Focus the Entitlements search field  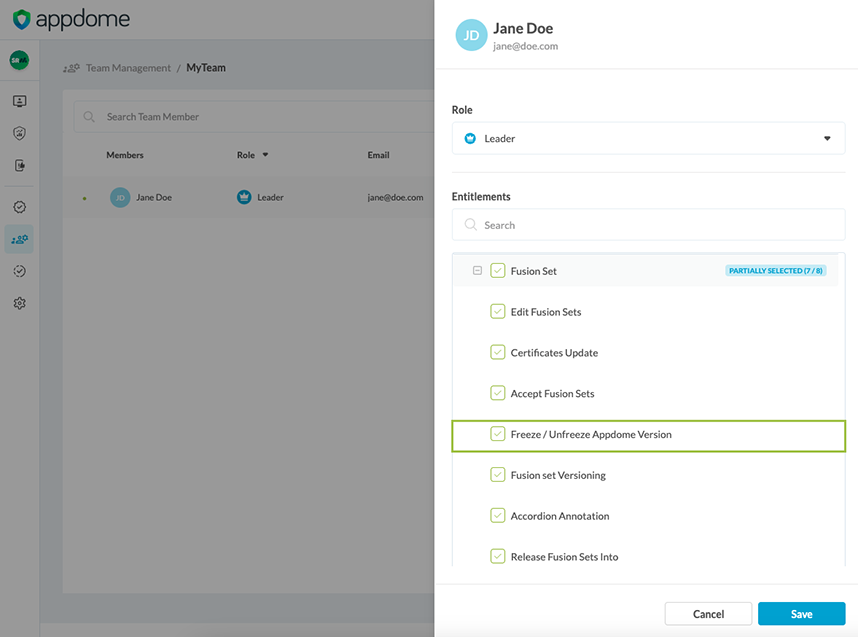[x=648, y=225]
